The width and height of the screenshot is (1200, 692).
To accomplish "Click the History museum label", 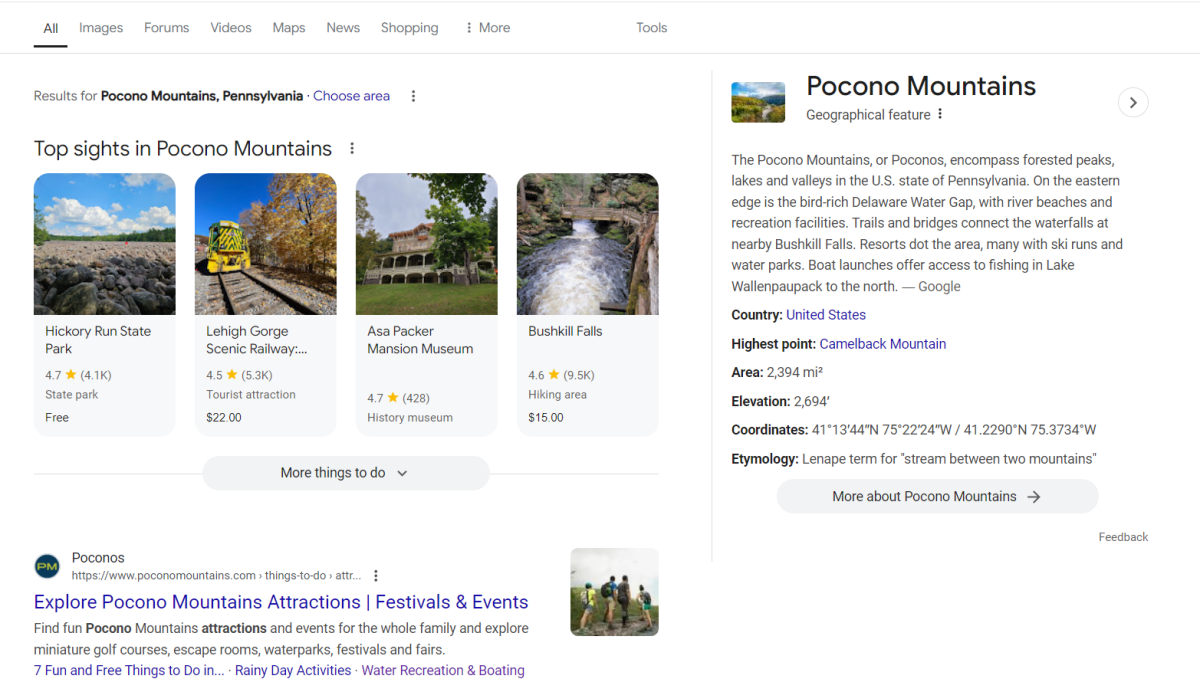I will (x=410, y=418).
